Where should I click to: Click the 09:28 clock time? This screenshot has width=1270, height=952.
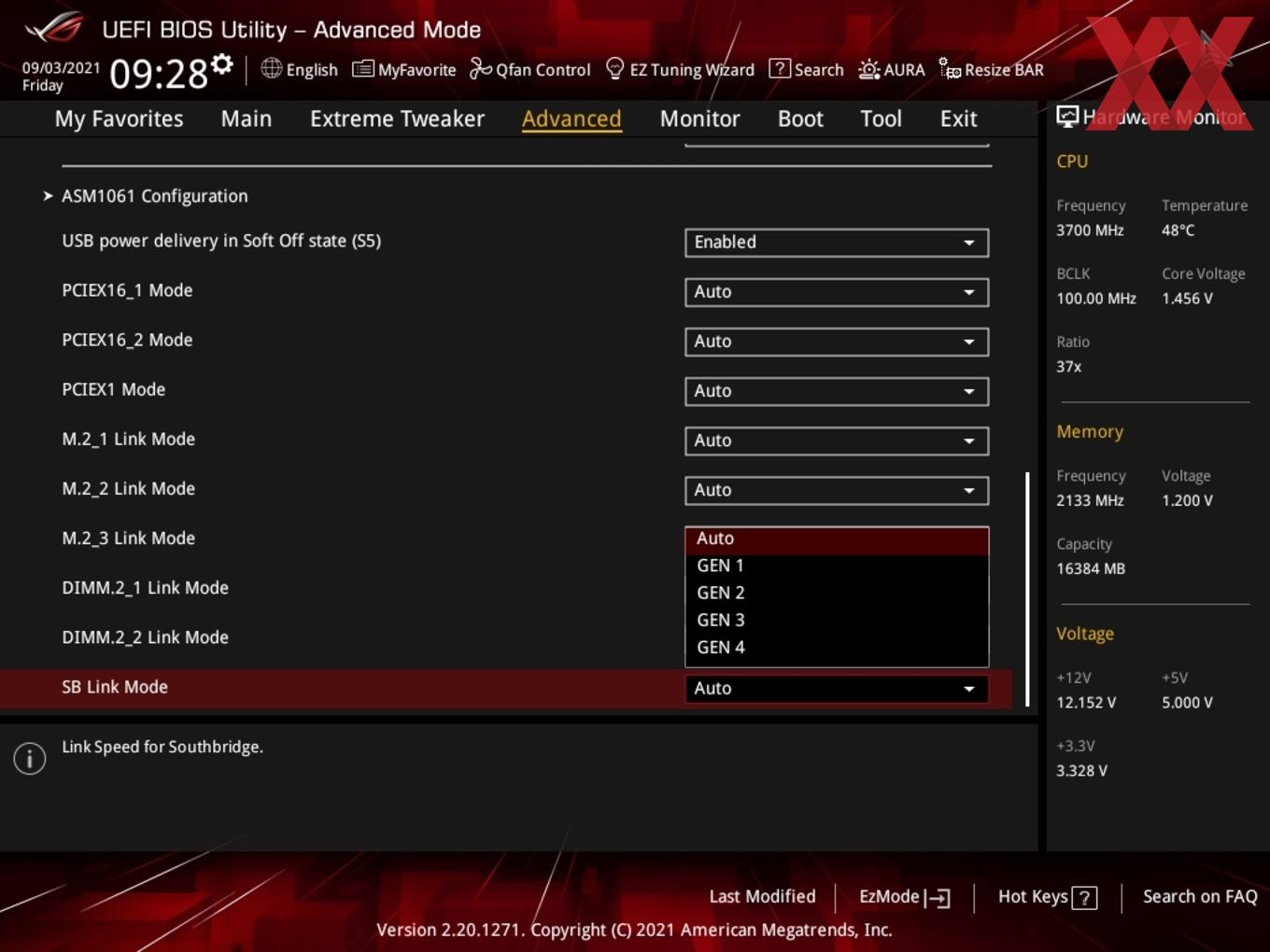coord(158,74)
